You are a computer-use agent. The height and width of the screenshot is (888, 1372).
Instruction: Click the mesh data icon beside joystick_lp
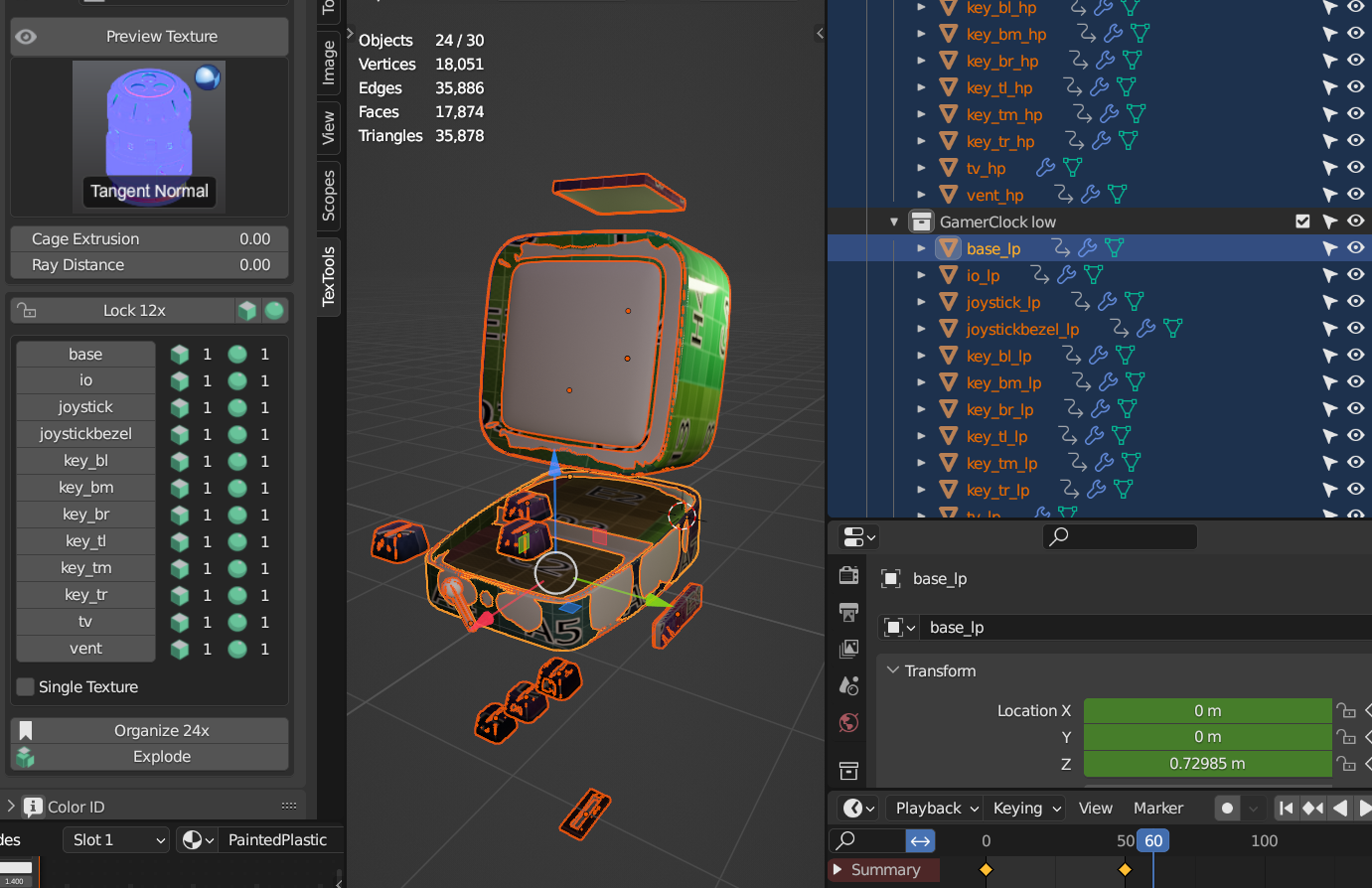1134,302
